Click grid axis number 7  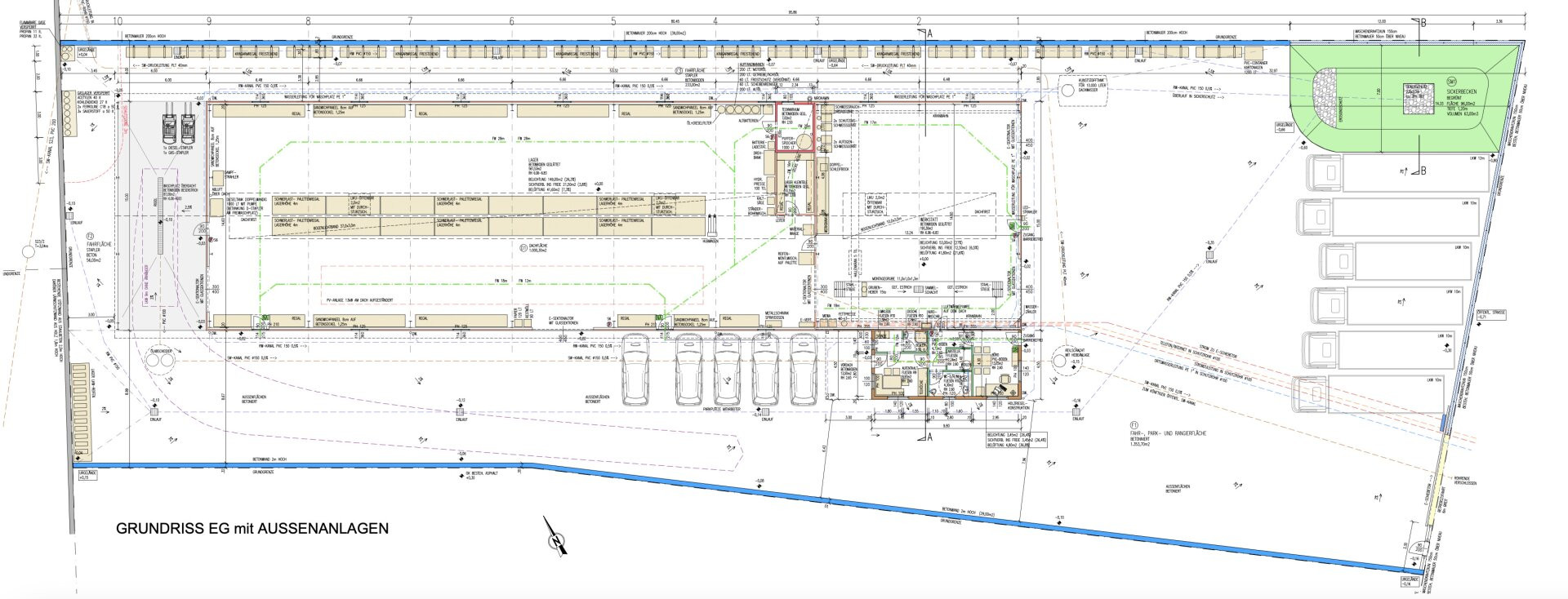pyautogui.click(x=410, y=20)
